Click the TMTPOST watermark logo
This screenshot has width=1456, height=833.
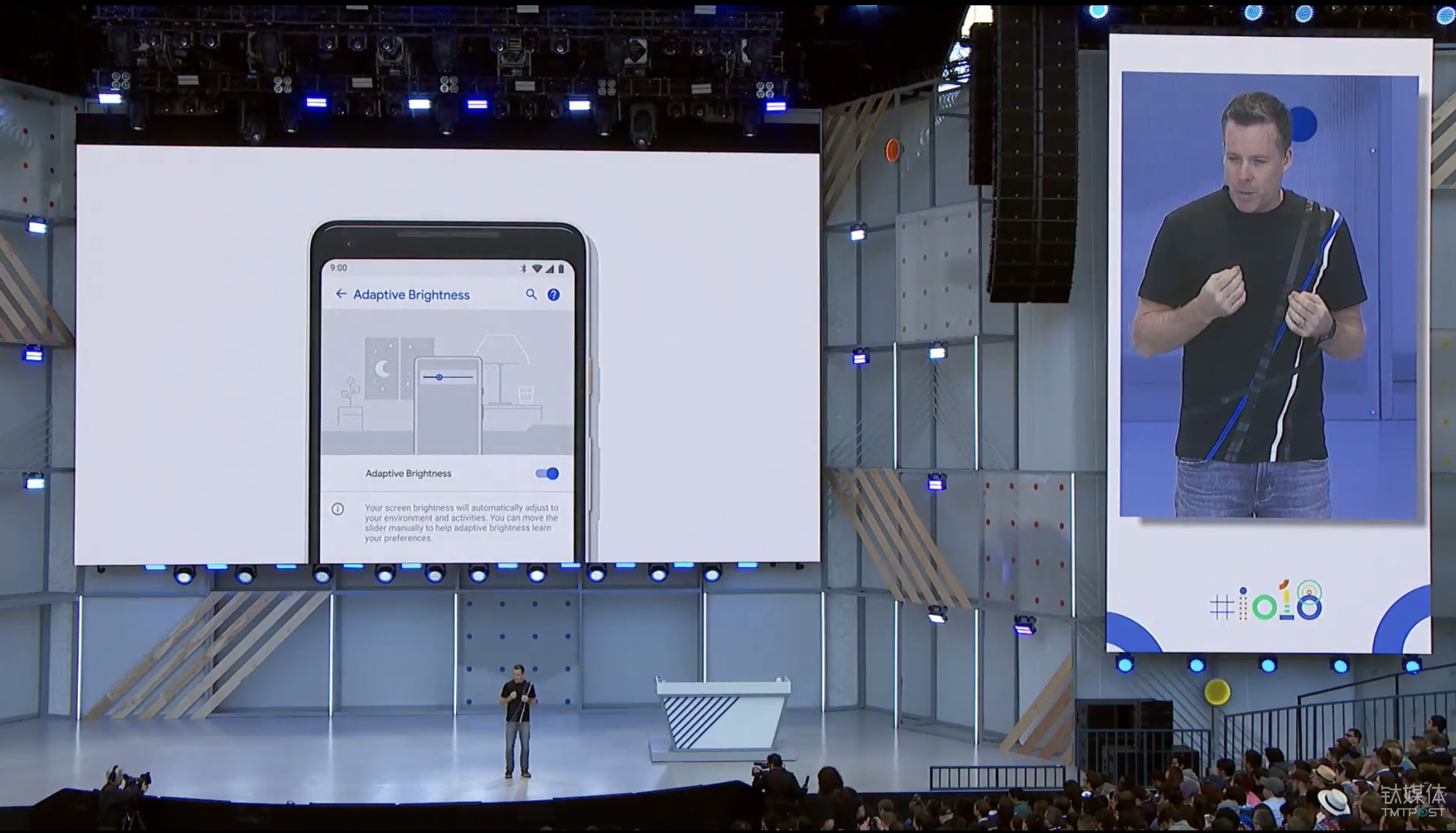pyautogui.click(x=1412, y=801)
